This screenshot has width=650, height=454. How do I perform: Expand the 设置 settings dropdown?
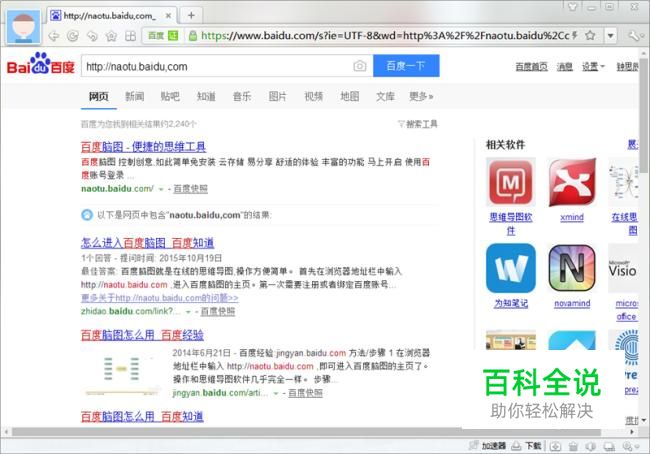coord(593,66)
